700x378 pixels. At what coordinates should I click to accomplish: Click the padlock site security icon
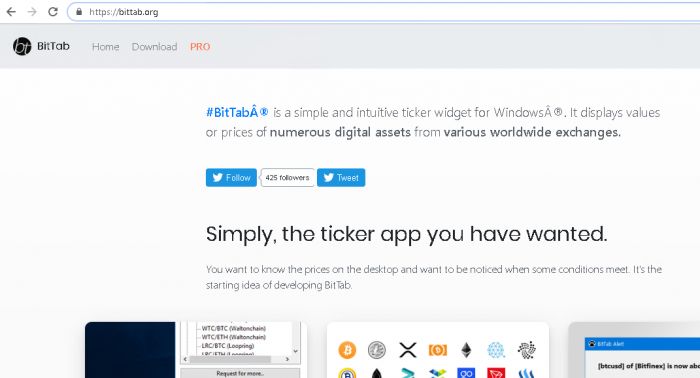coord(79,12)
